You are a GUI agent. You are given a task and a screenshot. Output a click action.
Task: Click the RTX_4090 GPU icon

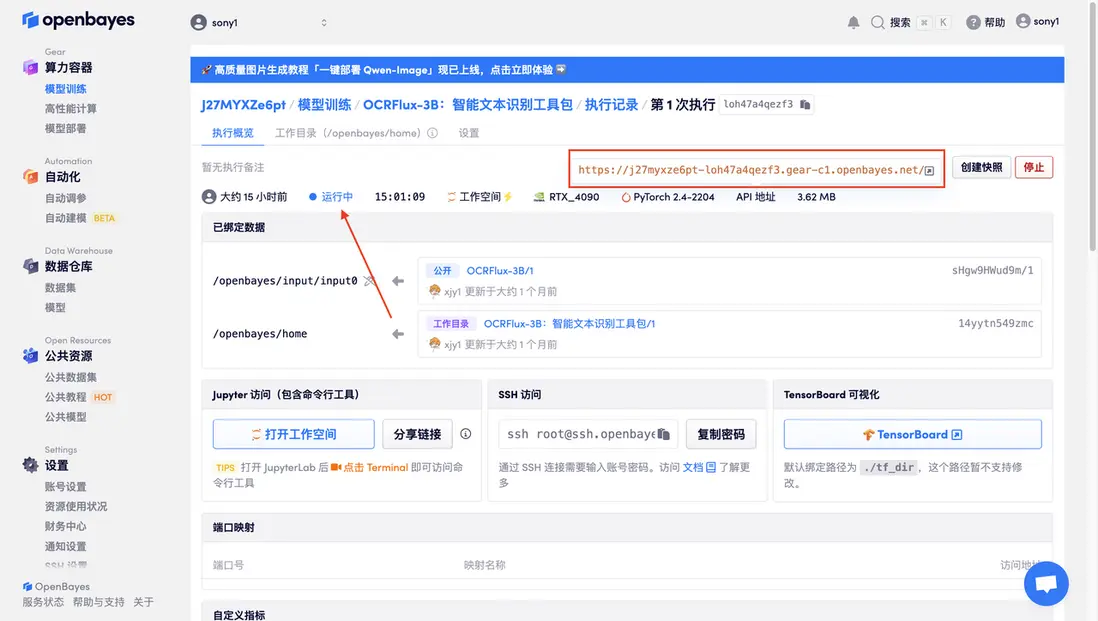[x=538, y=197]
